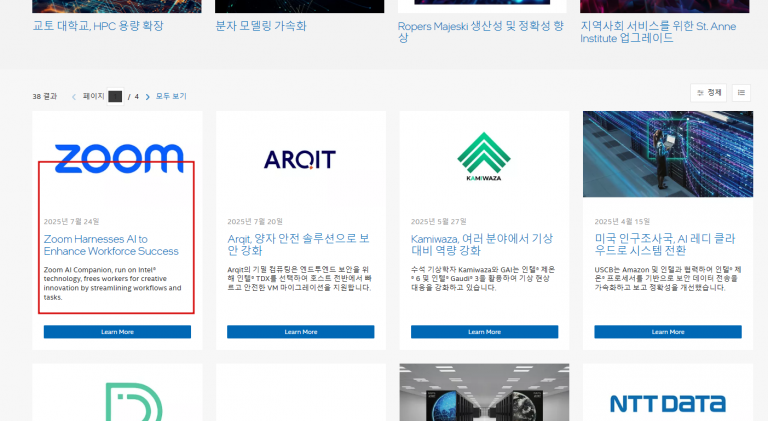768x421 pixels.
Task: Open the Zoom logo thumbnail
Action: (x=119, y=159)
